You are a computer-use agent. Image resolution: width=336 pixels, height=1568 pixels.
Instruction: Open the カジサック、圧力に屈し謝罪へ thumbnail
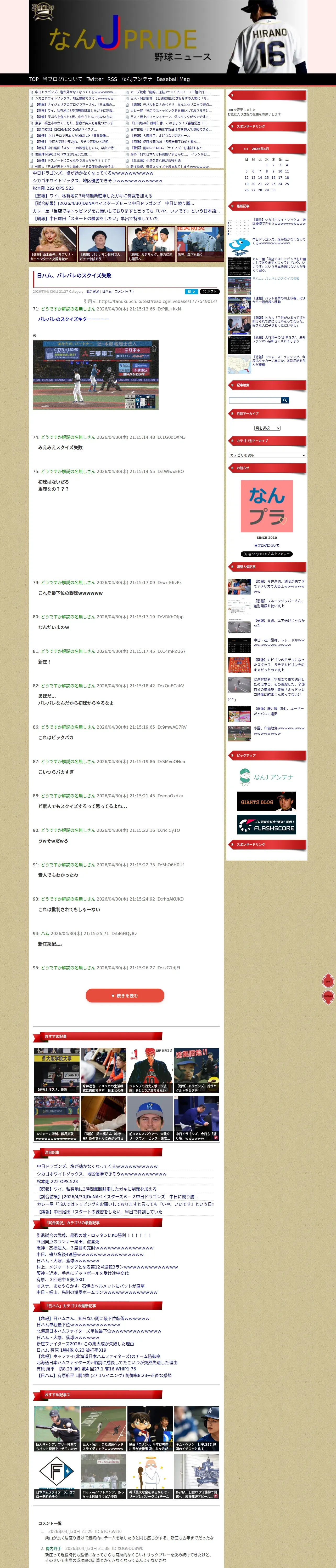coord(151,244)
